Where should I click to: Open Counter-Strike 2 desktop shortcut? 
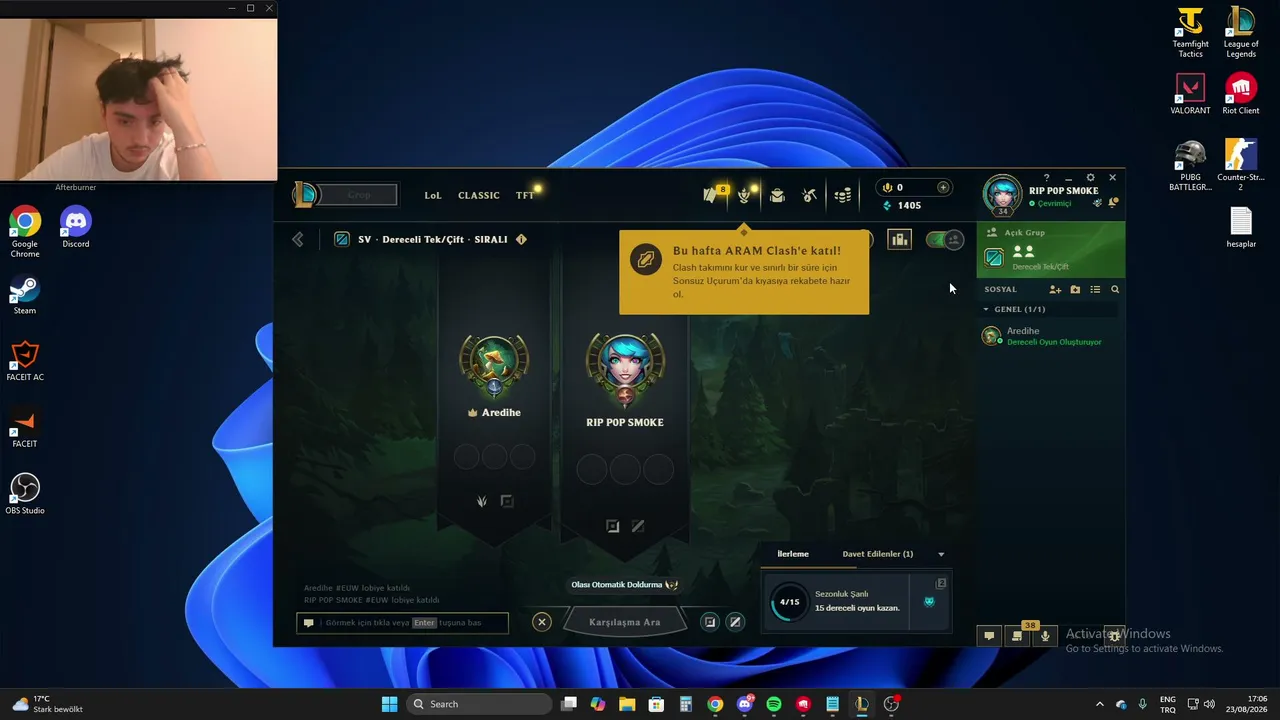tap(1241, 166)
